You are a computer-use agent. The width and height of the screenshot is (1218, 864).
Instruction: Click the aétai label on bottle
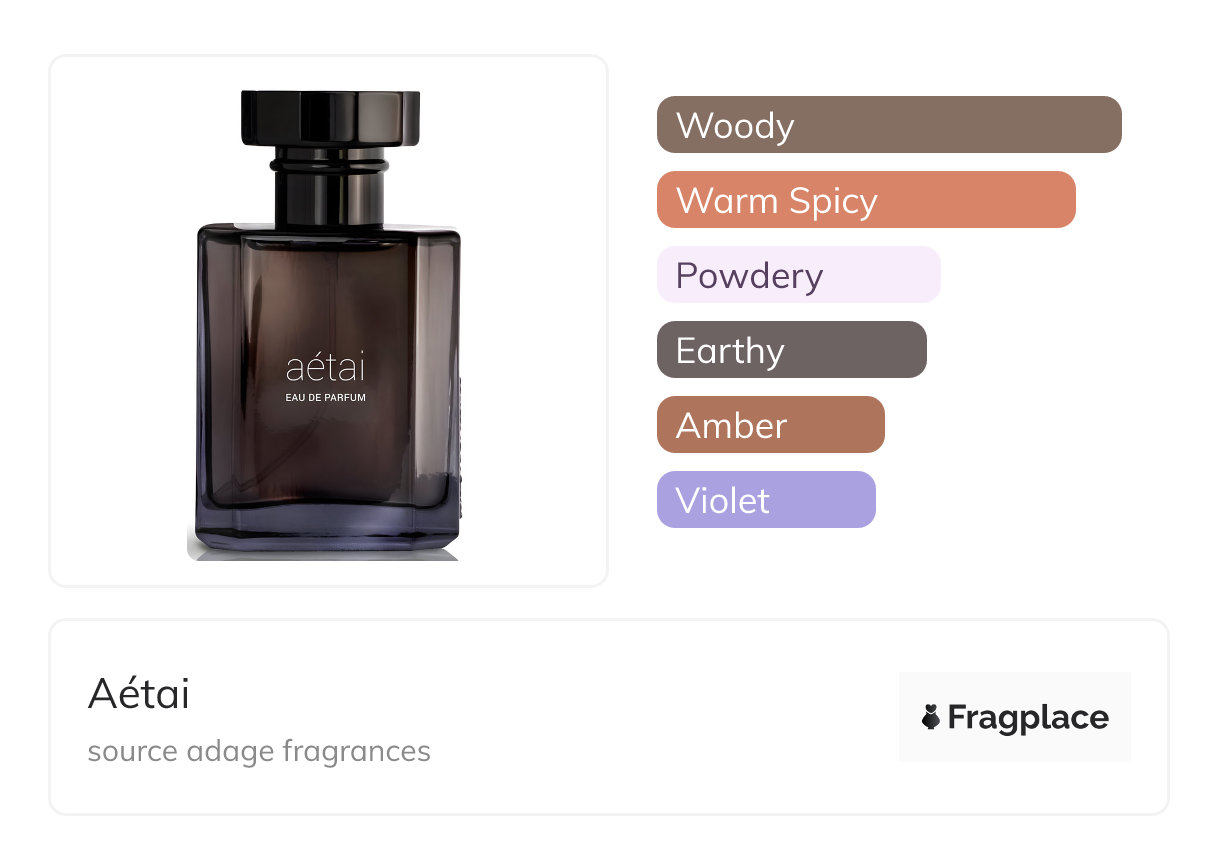click(326, 367)
